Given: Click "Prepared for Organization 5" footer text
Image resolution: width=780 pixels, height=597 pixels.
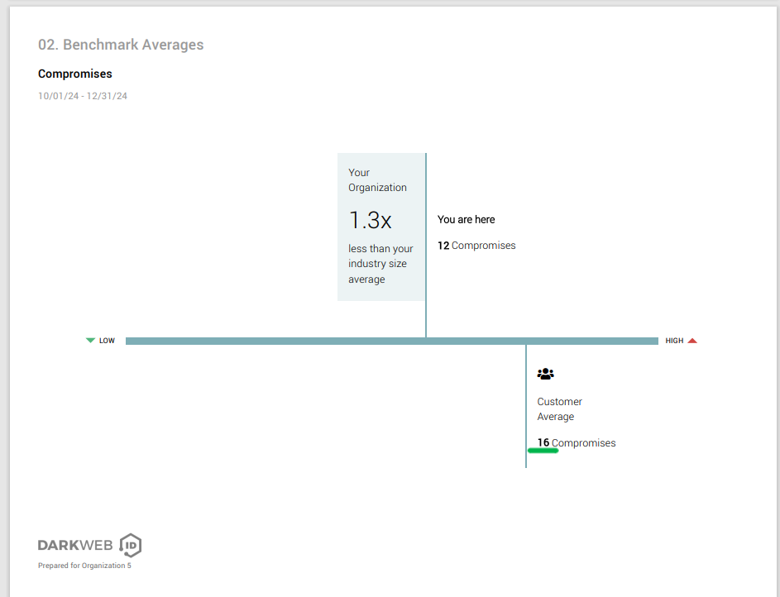Looking at the screenshot, I should 84,566.
